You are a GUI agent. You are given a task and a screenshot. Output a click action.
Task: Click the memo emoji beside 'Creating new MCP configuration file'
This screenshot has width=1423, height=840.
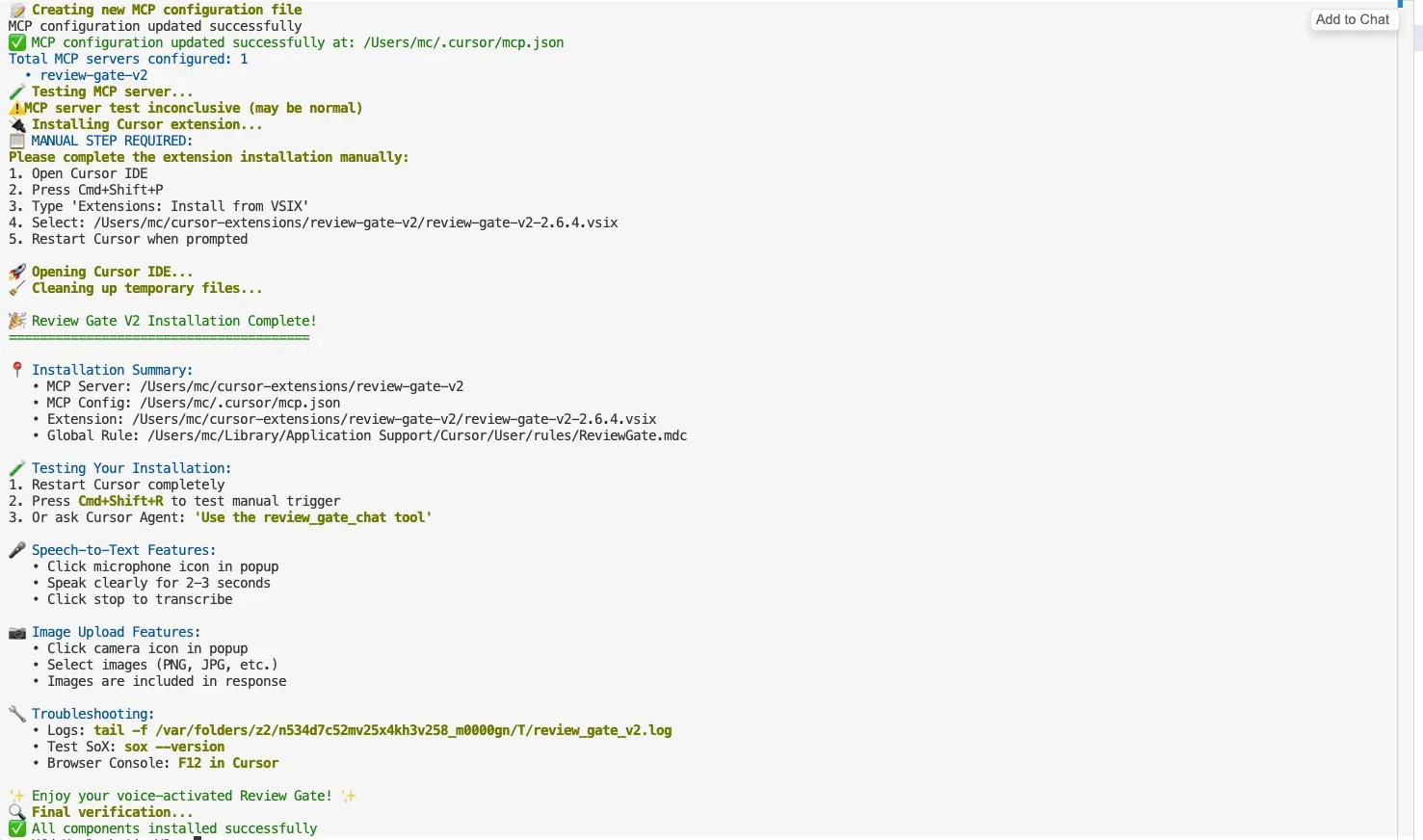pyautogui.click(x=17, y=10)
